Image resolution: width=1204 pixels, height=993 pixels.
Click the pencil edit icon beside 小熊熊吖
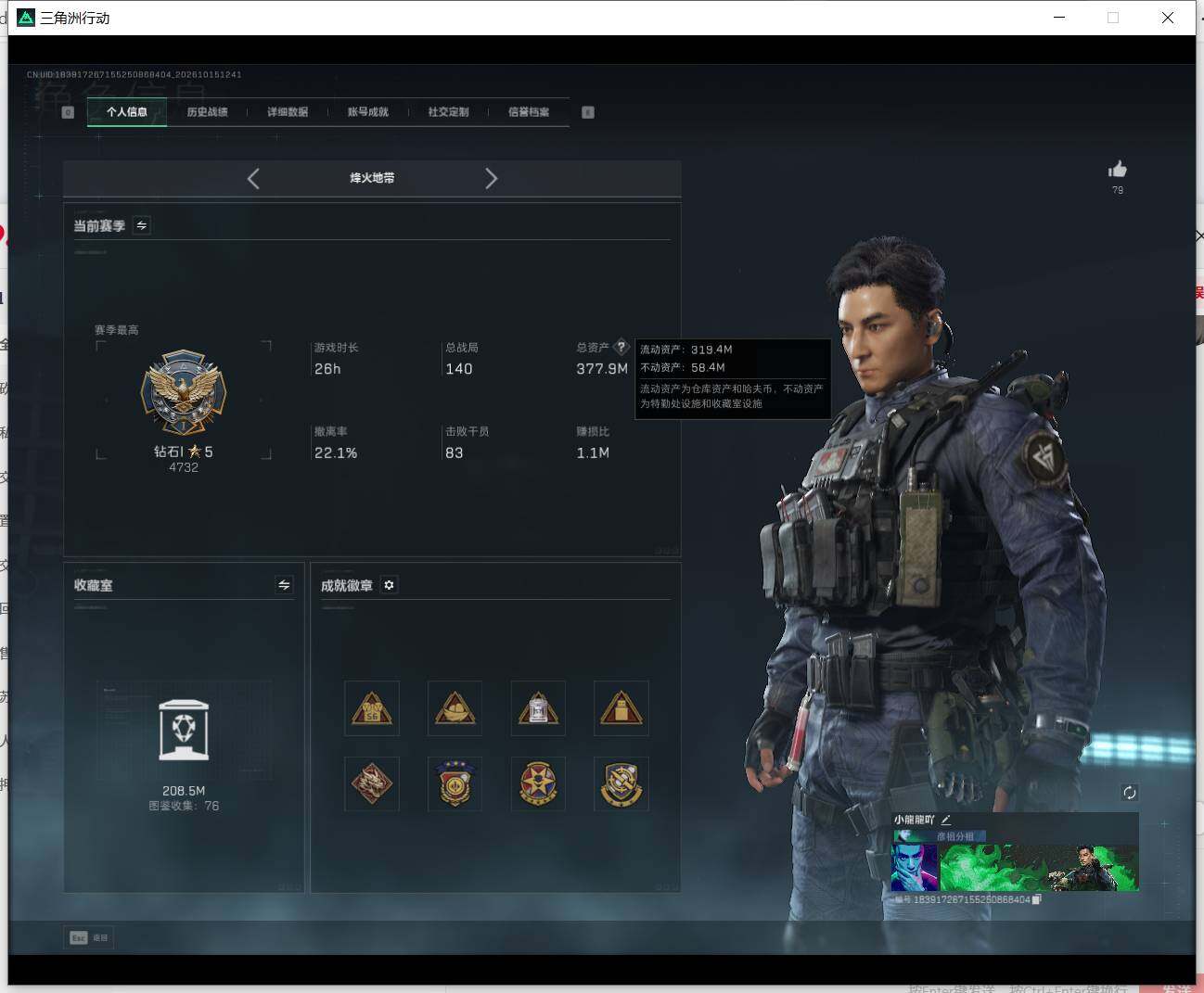[x=946, y=820]
